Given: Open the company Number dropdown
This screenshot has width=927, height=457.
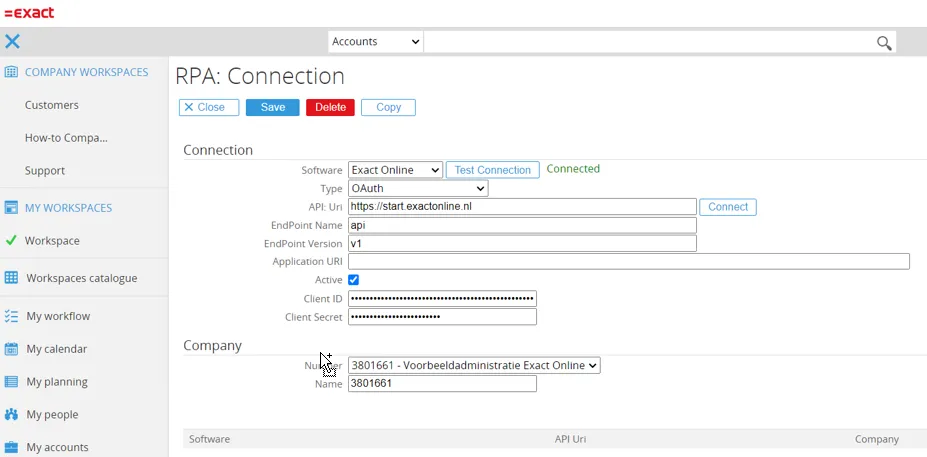Looking at the screenshot, I should (x=474, y=365).
